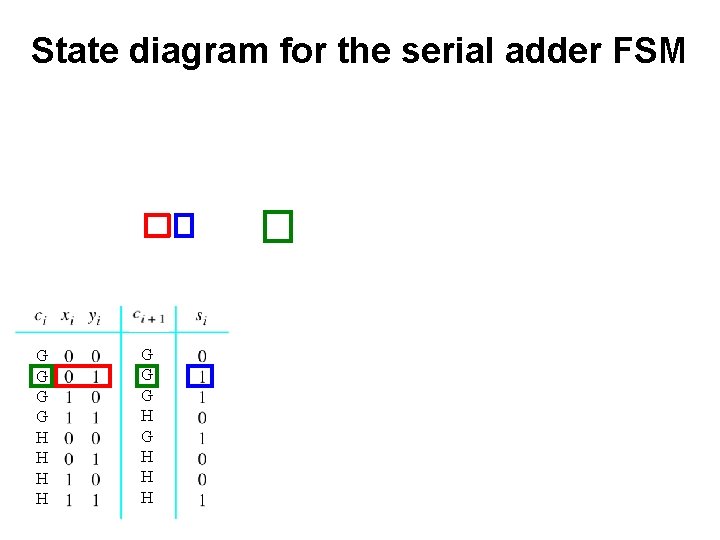Click the ci+1 column header
The height and width of the screenshot is (540, 720).
pyautogui.click(x=148, y=316)
